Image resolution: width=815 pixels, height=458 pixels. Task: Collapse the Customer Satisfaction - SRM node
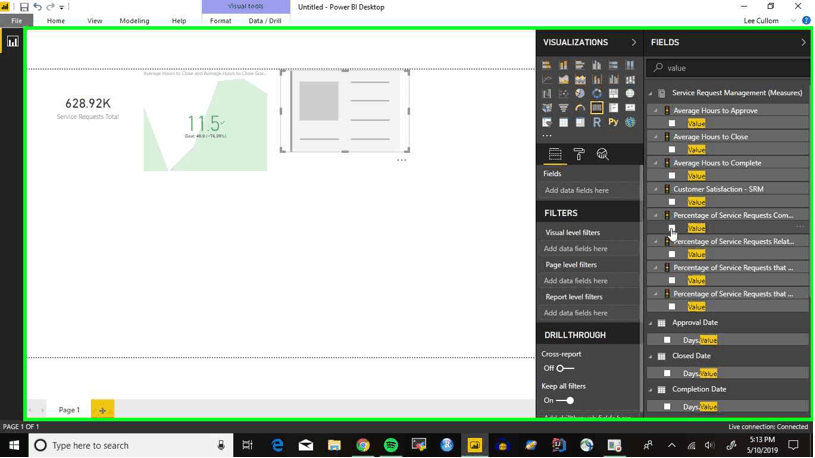[656, 189]
